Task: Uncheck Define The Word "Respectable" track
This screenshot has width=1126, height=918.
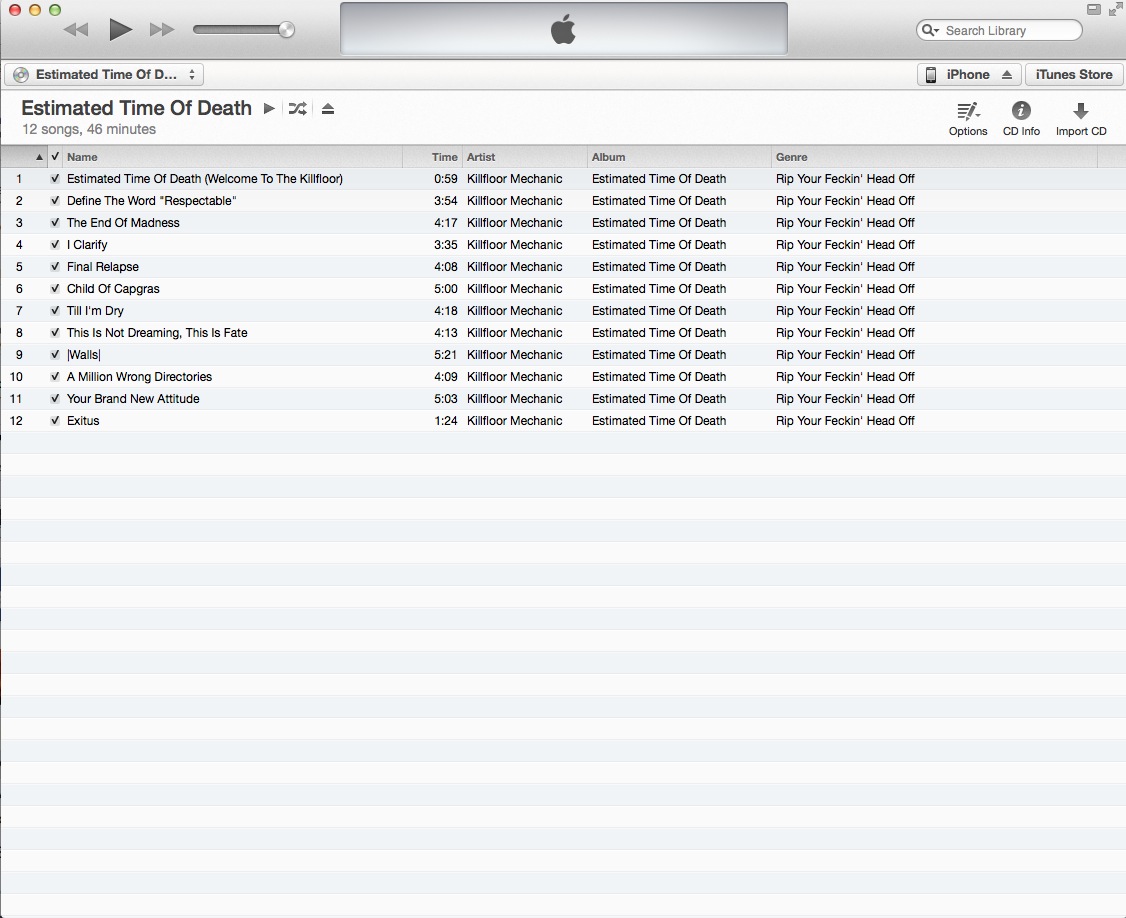Action: 55,200
